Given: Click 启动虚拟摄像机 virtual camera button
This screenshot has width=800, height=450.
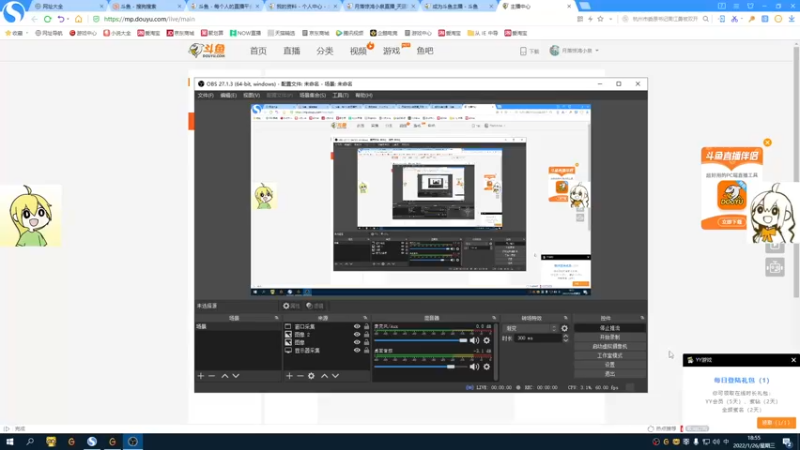Looking at the screenshot, I should point(610,346).
